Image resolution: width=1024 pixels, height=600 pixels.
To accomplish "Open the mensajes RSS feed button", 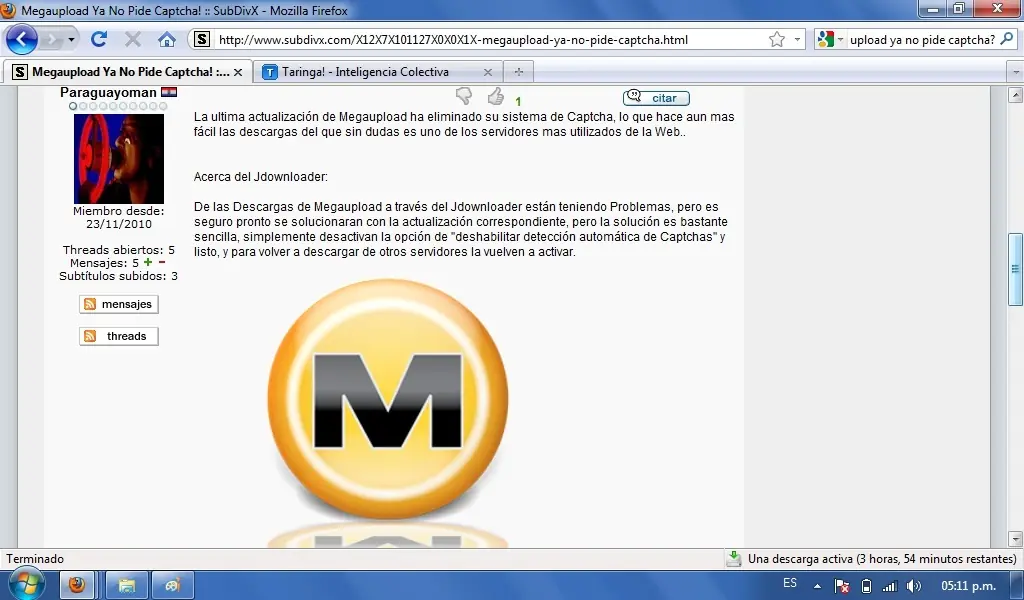I will [x=119, y=304].
